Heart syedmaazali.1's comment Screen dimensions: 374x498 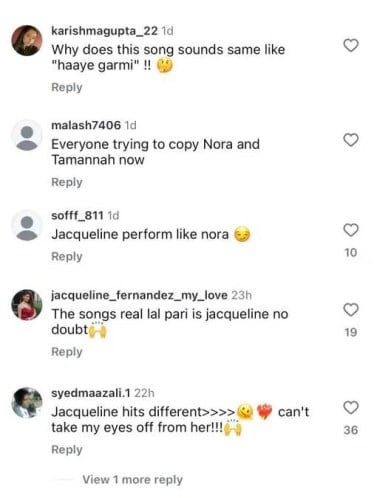(351, 408)
